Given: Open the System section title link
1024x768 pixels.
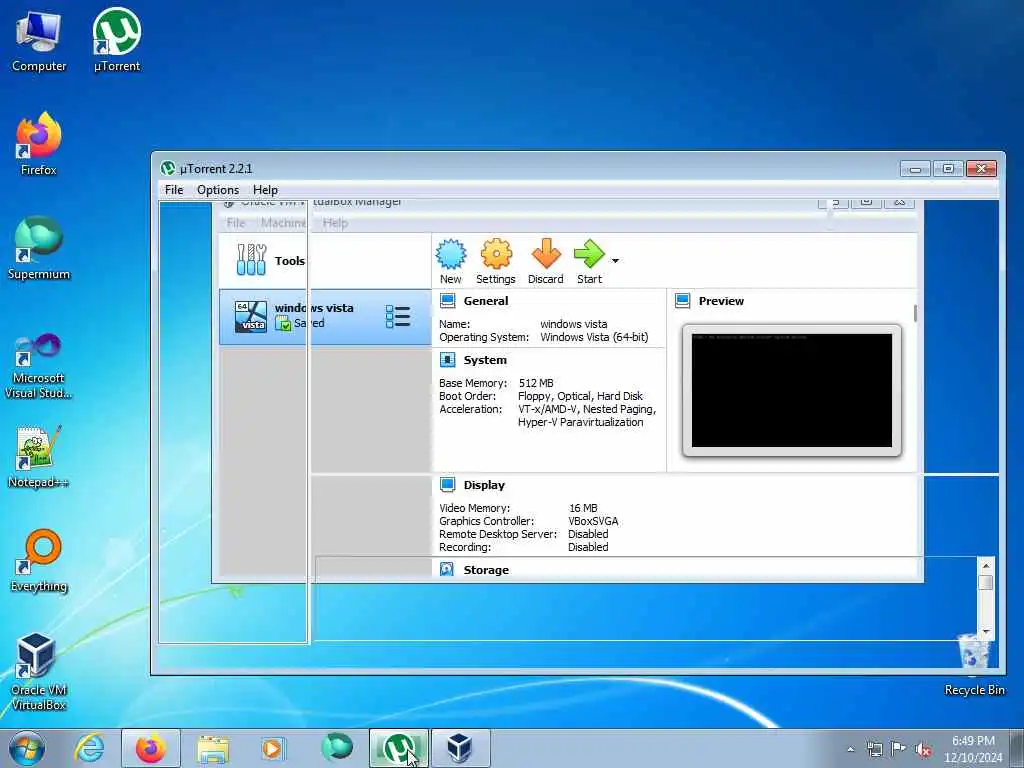Looking at the screenshot, I should pos(485,360).
